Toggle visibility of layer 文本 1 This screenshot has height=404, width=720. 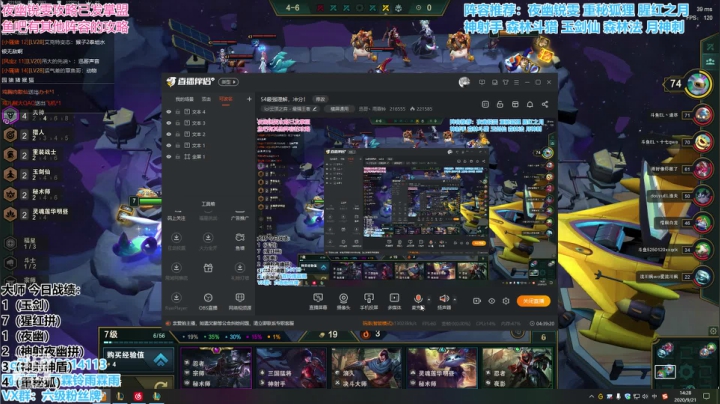pyautogui.click(x=169, y=146)
